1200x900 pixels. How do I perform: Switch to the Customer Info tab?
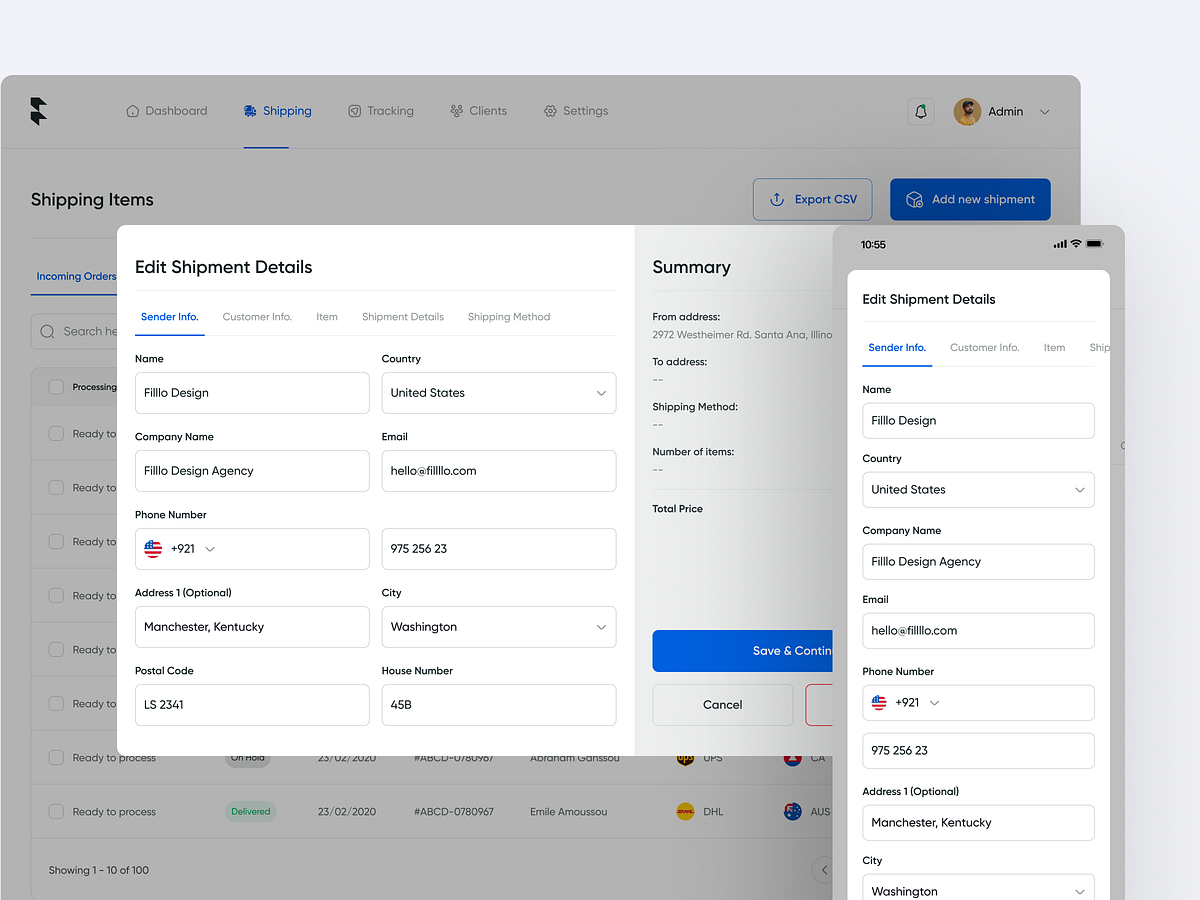[x=257, y=316]
